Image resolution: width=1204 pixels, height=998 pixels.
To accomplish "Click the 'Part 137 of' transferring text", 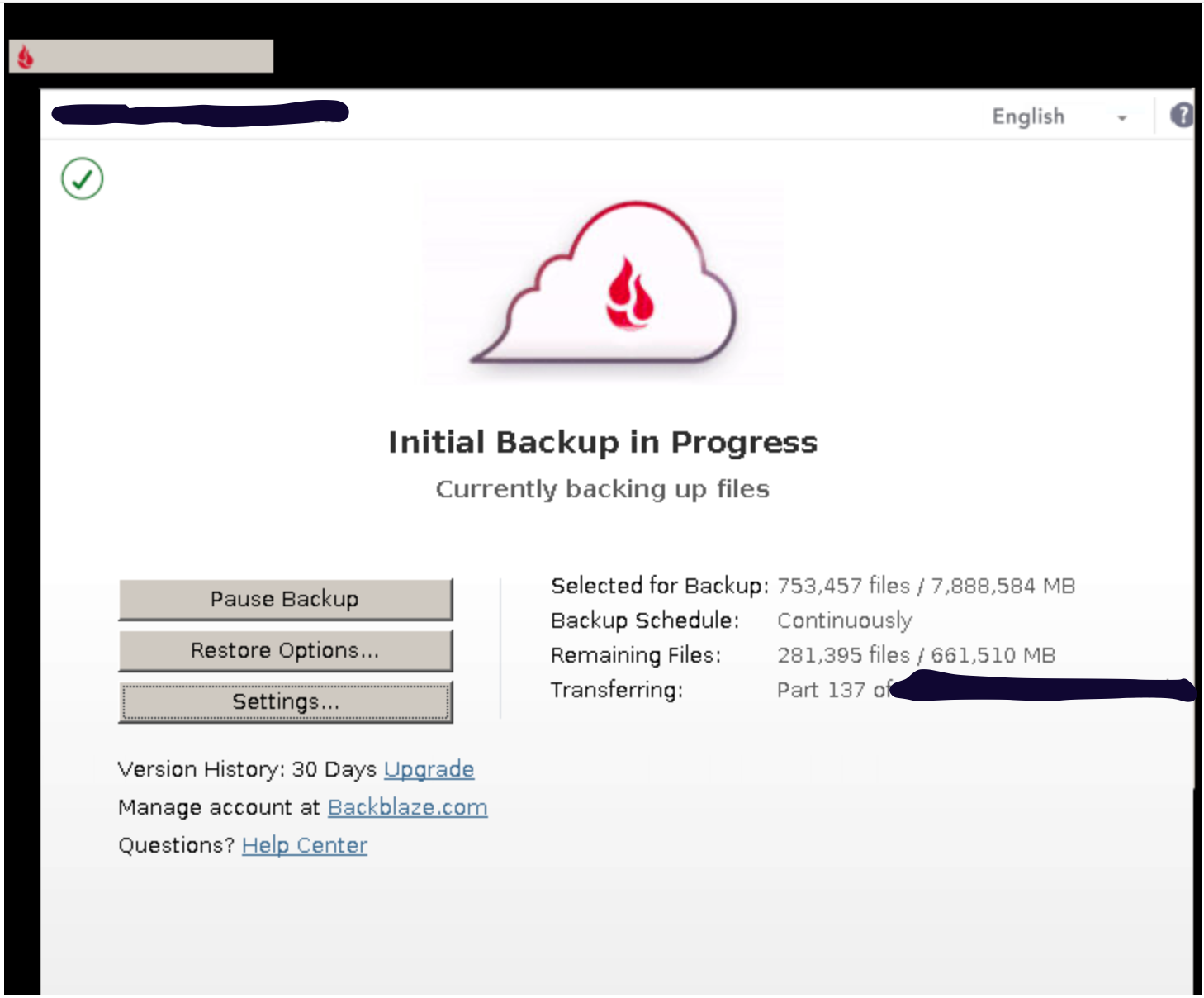I will (x=835, y=690).
